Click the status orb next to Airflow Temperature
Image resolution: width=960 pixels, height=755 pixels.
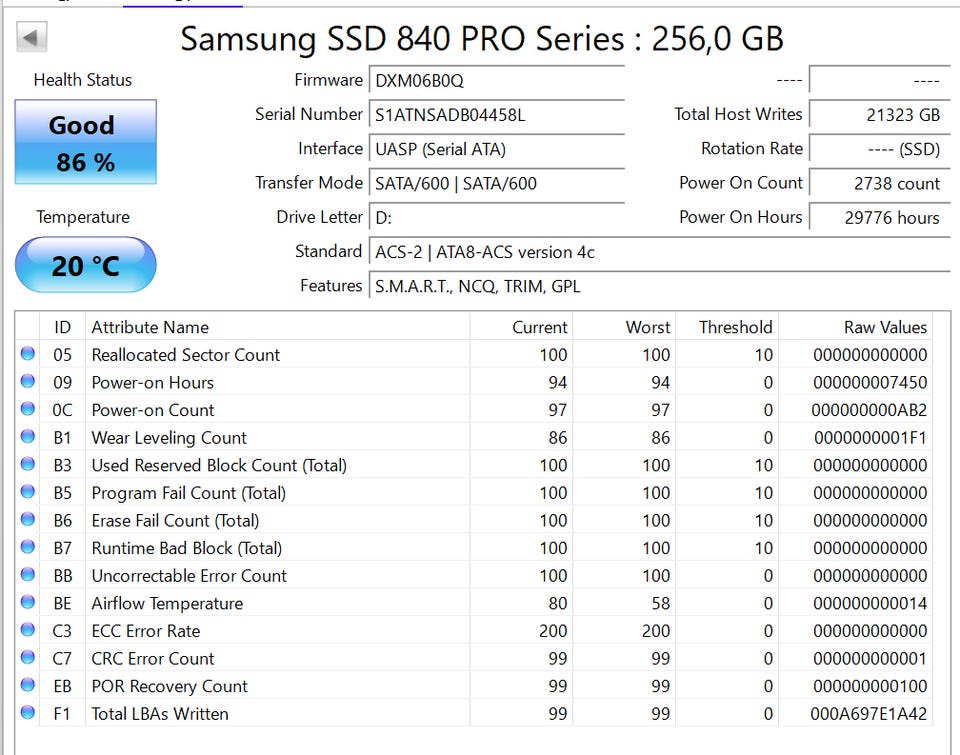coord(28,604)
